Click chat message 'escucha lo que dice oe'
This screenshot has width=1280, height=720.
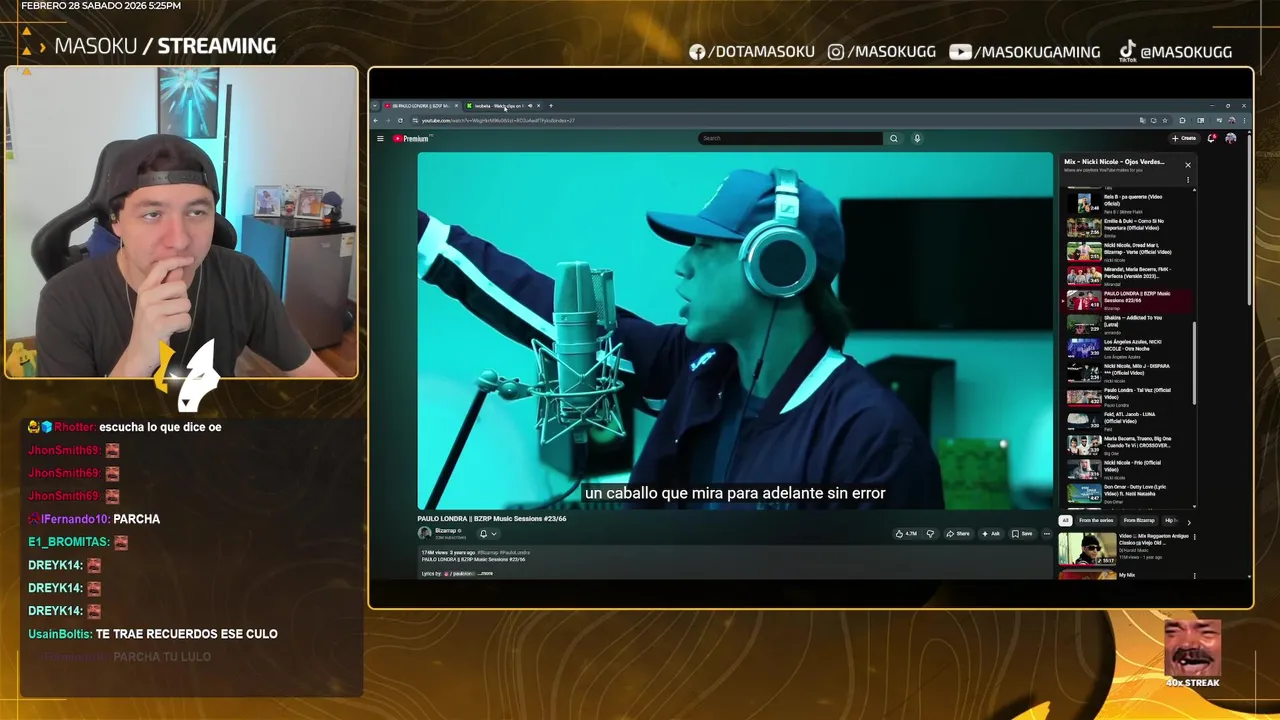click(x=160, y=427)
